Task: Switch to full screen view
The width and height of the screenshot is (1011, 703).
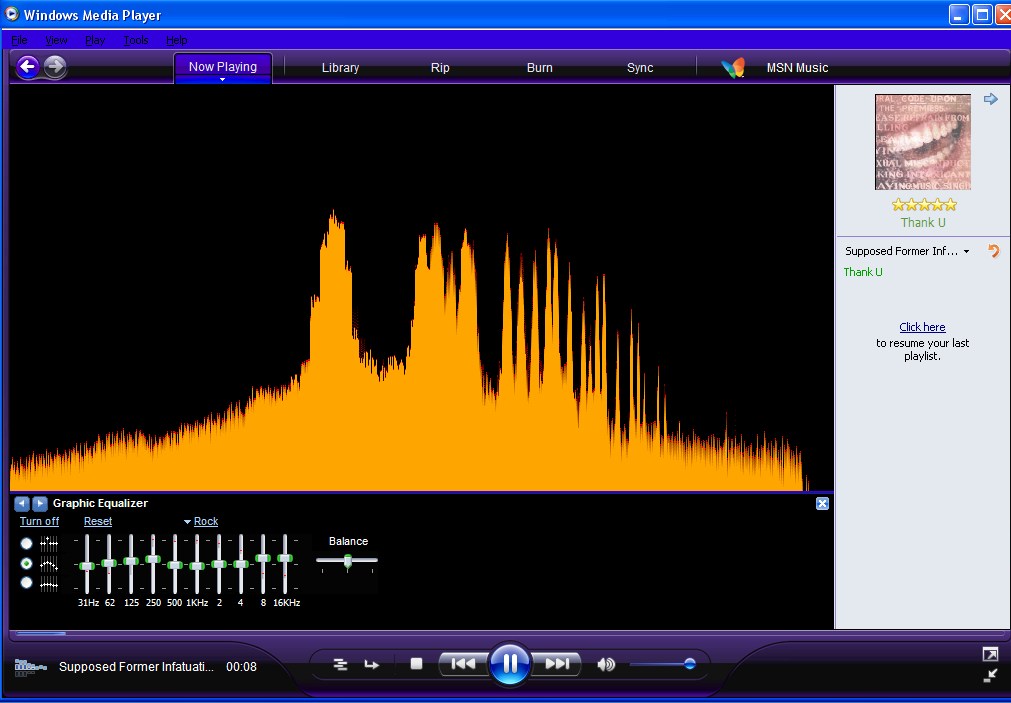Action: pyautogui.click(x=989, y=654)
